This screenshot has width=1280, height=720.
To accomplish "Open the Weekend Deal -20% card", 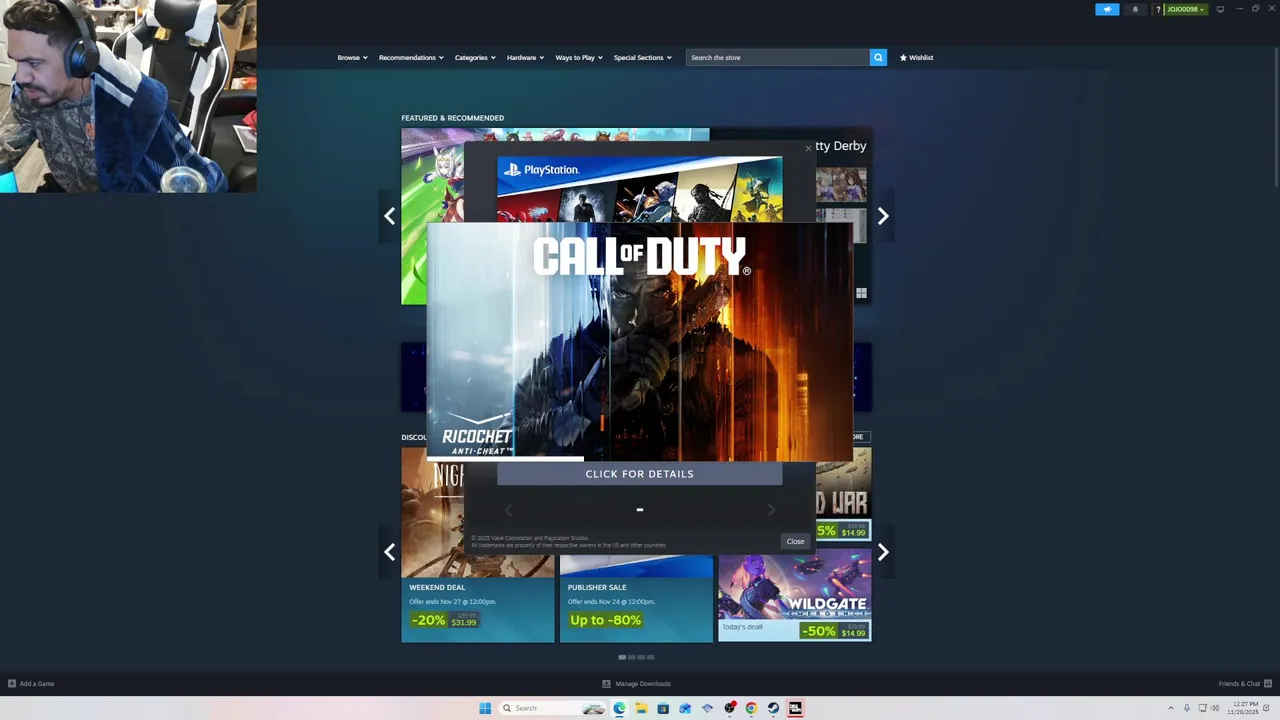I will pyautogui.click(x=478, y=610).
